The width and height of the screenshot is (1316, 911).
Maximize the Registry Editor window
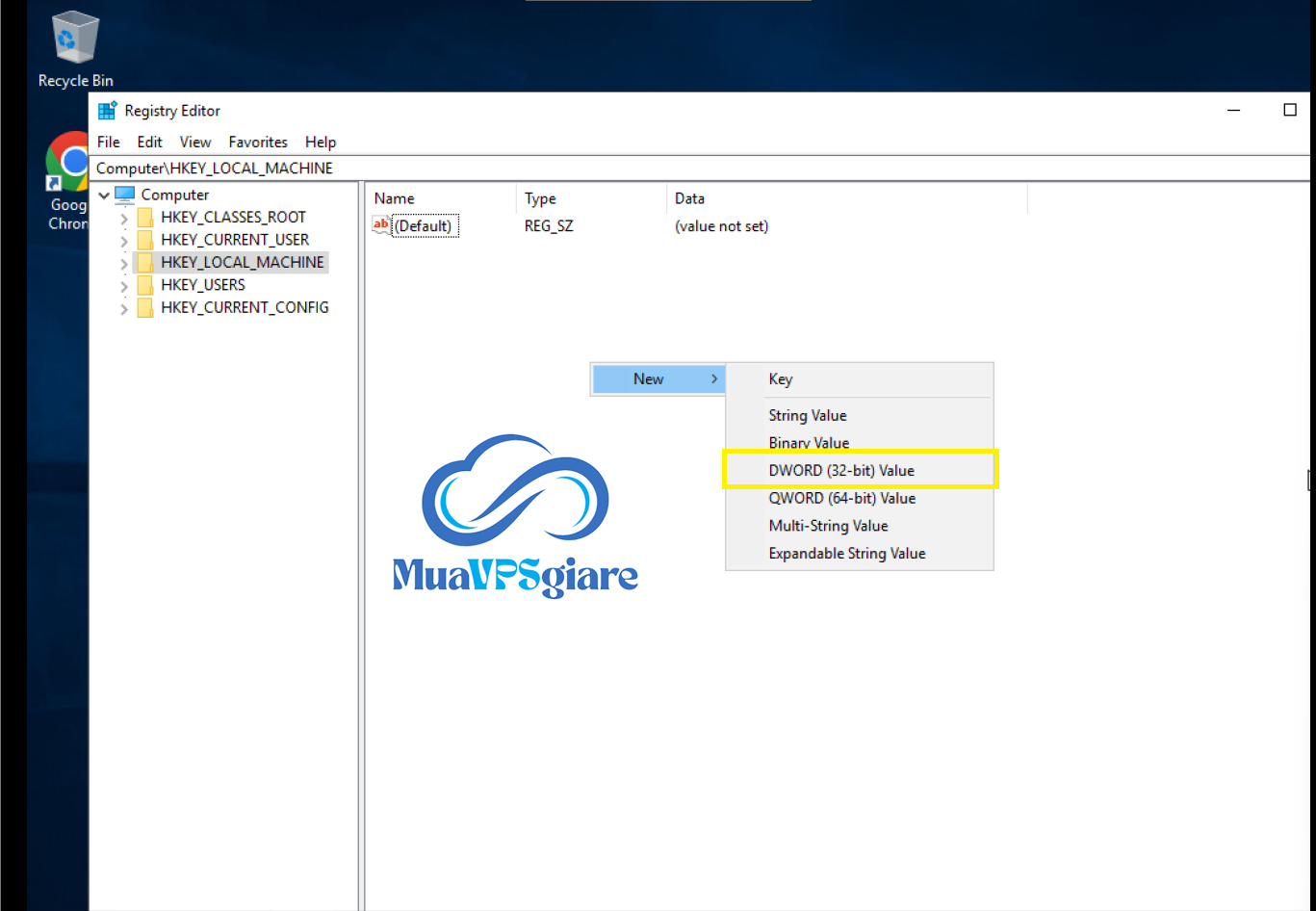point(1290,111)
